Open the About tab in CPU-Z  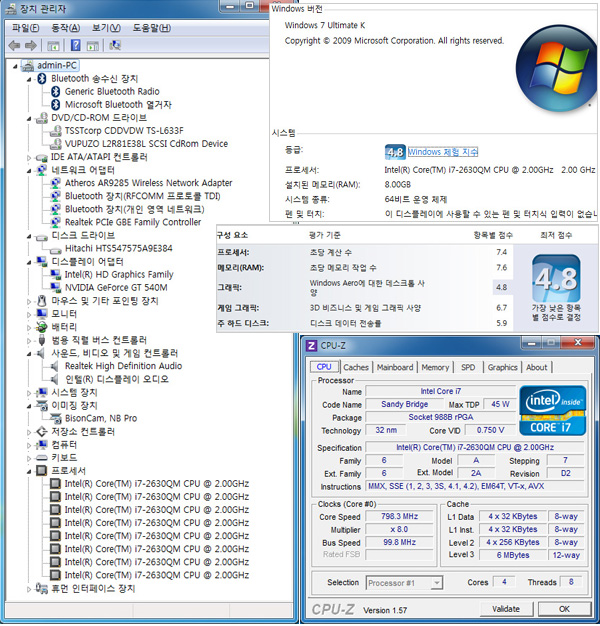537,367
